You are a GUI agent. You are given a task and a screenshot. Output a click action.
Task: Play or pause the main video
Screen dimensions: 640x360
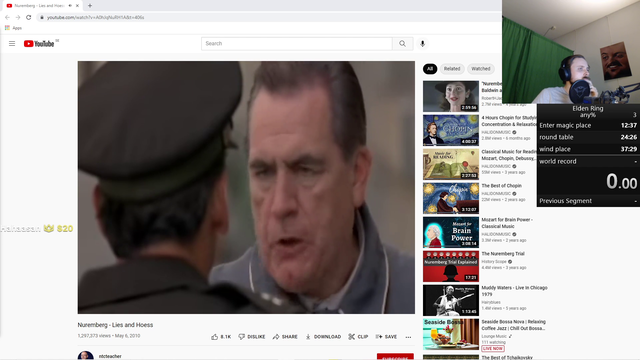[246, 187]
